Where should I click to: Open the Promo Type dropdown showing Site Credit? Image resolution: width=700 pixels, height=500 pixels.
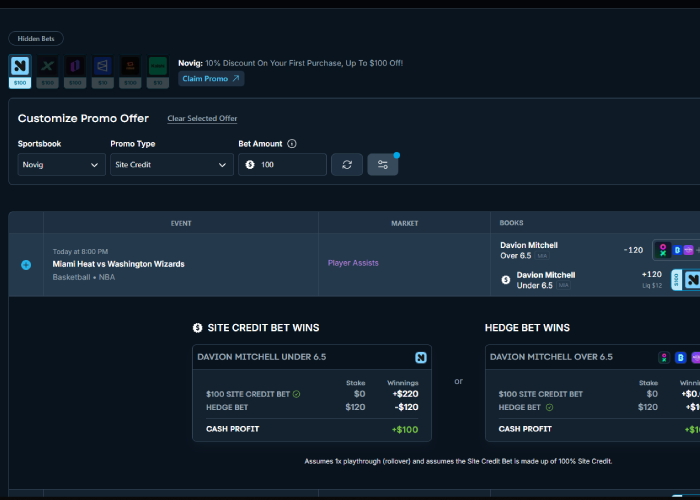172,165
